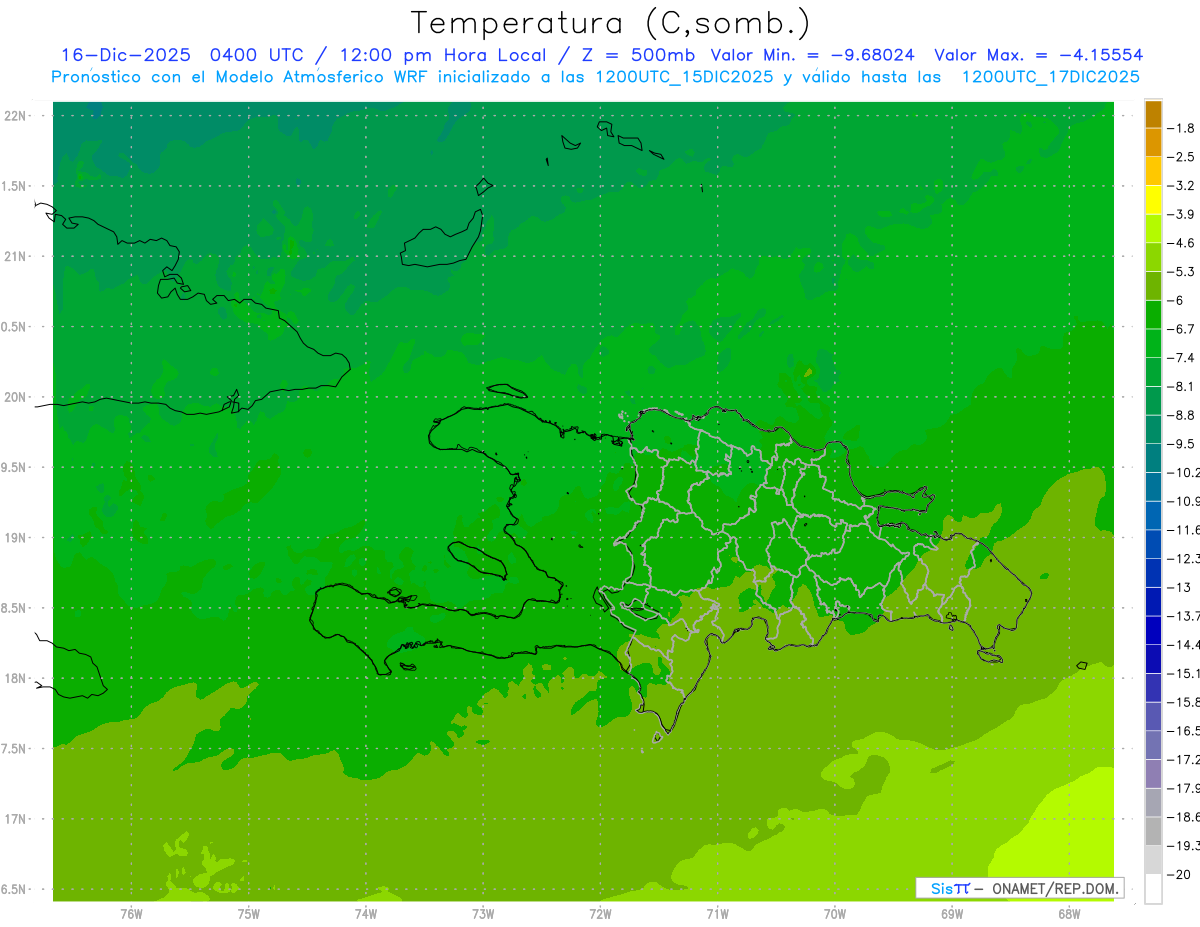Screen dimensions: 1200x927
Task: Click the "-6" colorbar value
Action: [x=1175, y=300]
